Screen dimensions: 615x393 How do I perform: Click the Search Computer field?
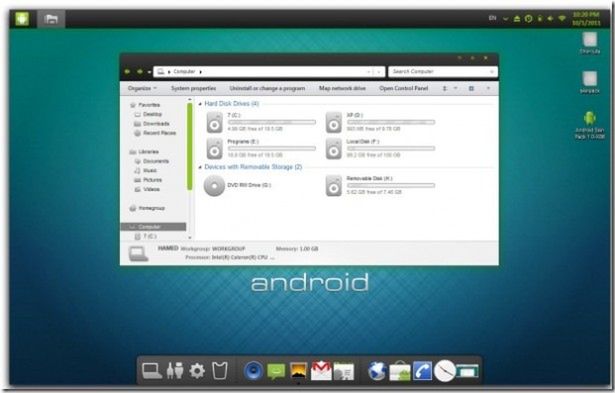(x=443, y=72)
